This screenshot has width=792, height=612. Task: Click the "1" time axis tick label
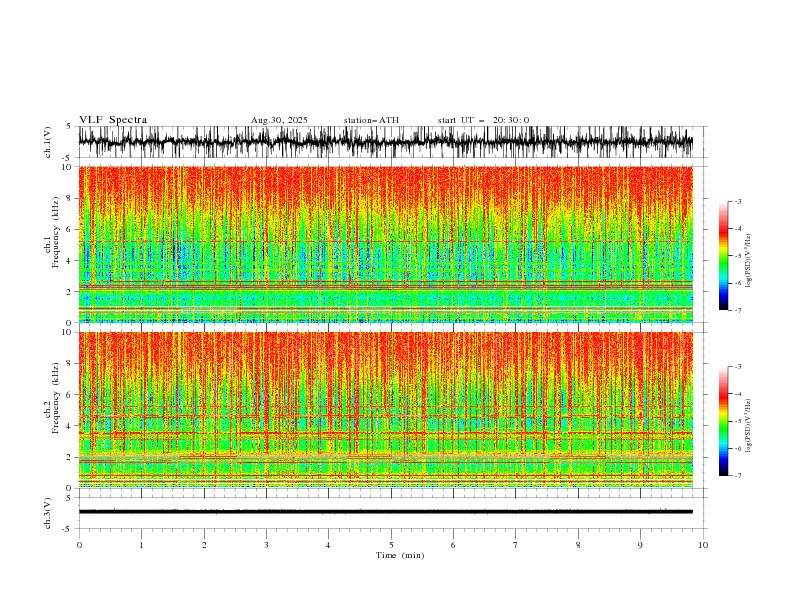coord(141,545)
